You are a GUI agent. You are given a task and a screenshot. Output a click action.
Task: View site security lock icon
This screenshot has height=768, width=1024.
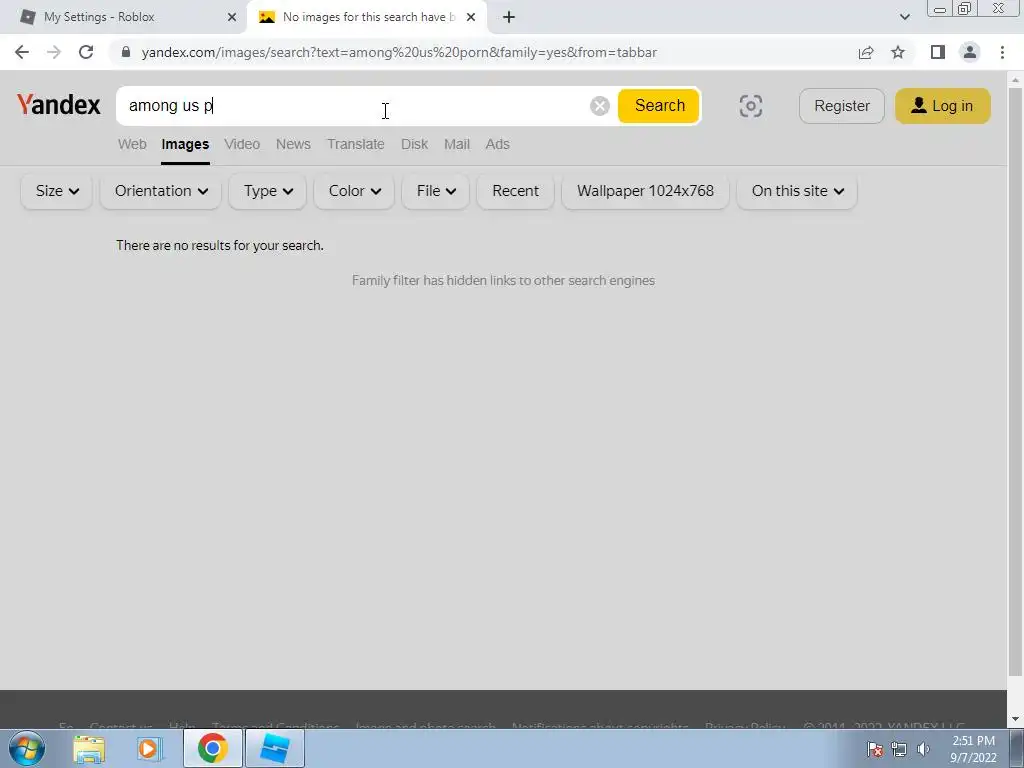tap(126, 52)
